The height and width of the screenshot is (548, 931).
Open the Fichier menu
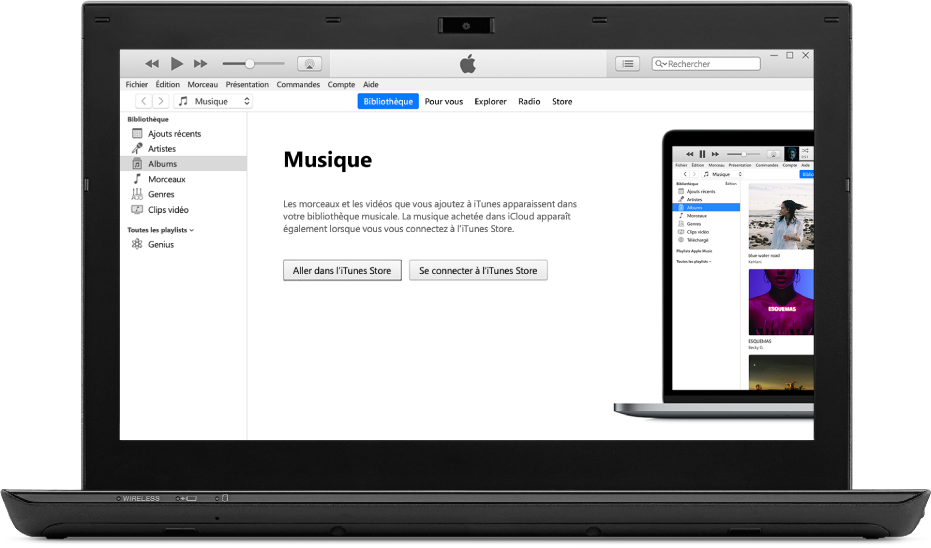tap(137, 84)
